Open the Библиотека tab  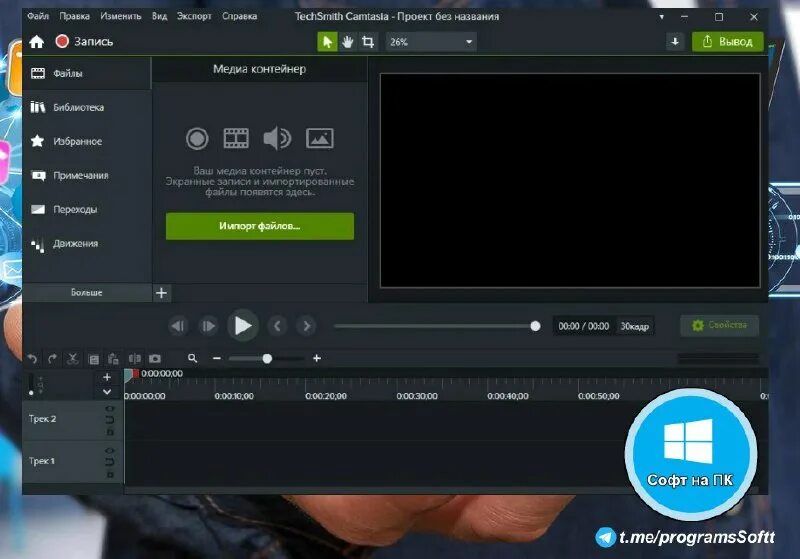point(87,107)
